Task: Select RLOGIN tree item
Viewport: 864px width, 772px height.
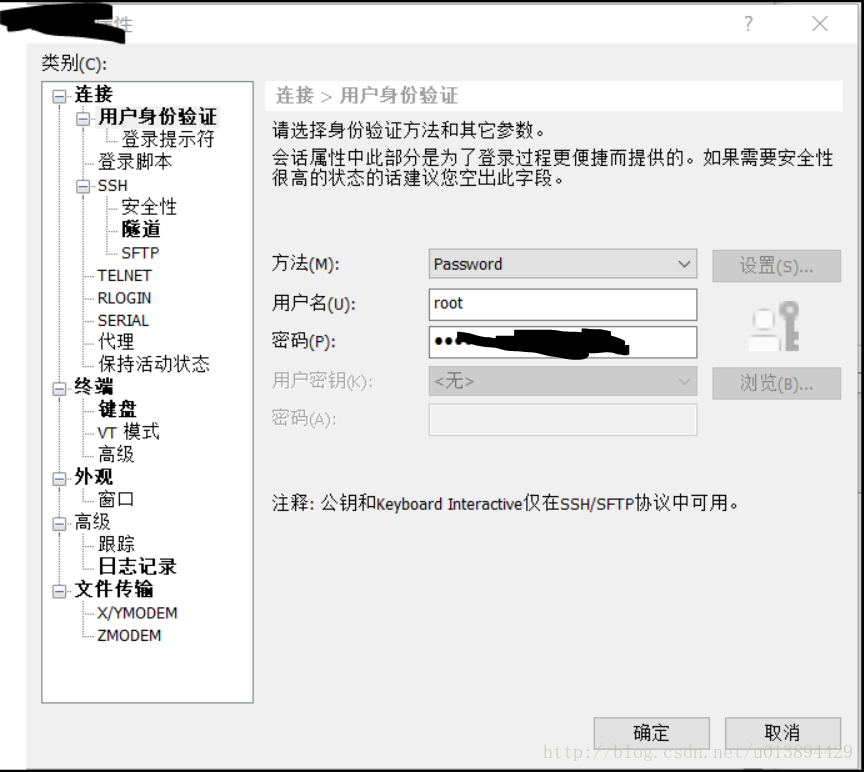Action: [124, 298]
